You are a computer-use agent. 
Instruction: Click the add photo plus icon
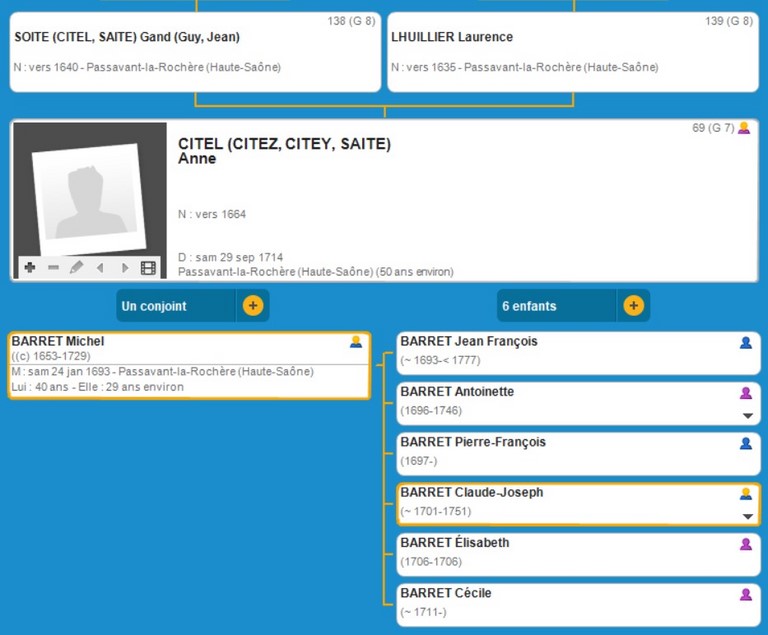coord(30,267)
